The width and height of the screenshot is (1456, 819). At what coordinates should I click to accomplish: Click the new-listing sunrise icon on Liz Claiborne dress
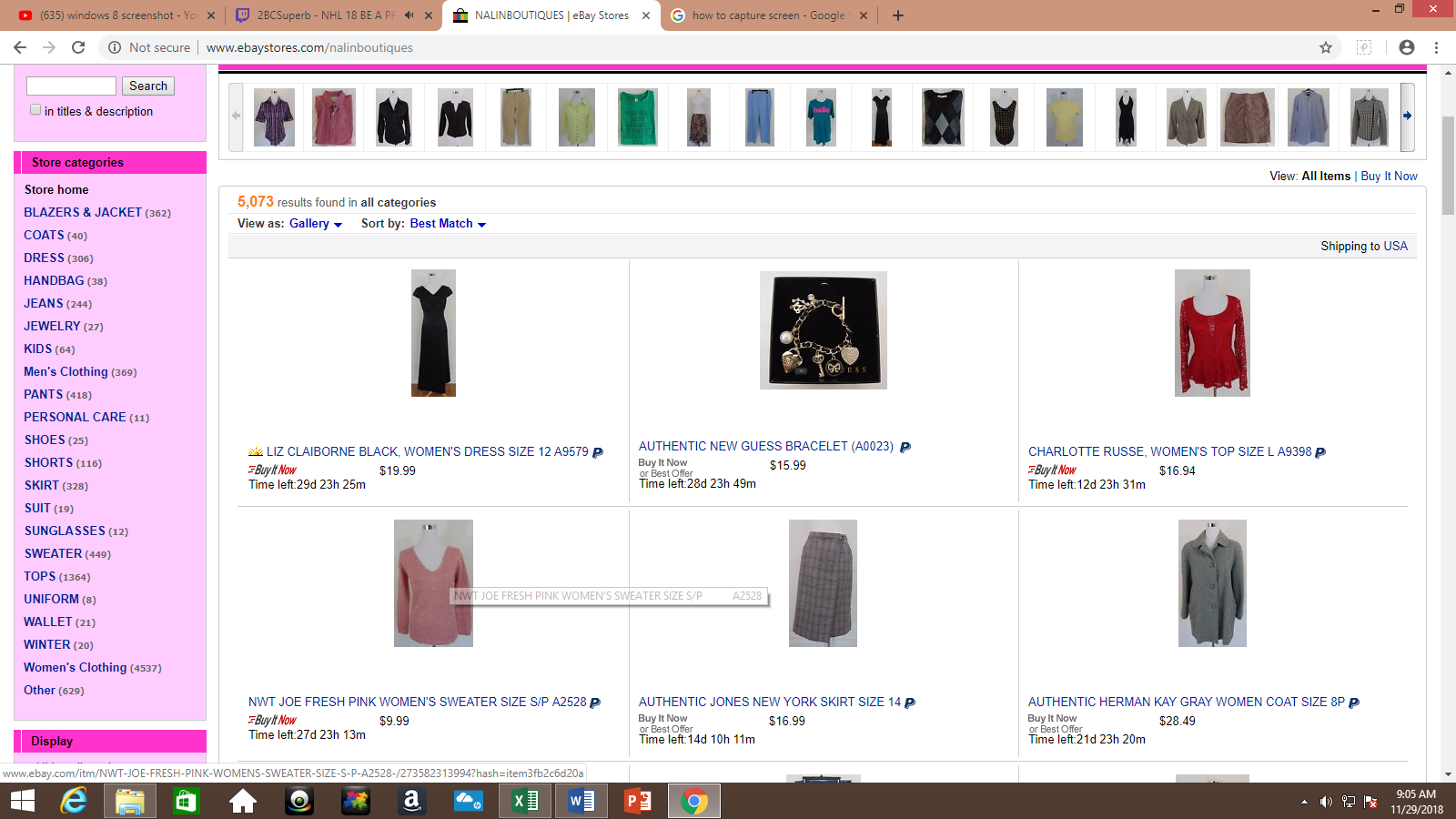click(256, 450)
